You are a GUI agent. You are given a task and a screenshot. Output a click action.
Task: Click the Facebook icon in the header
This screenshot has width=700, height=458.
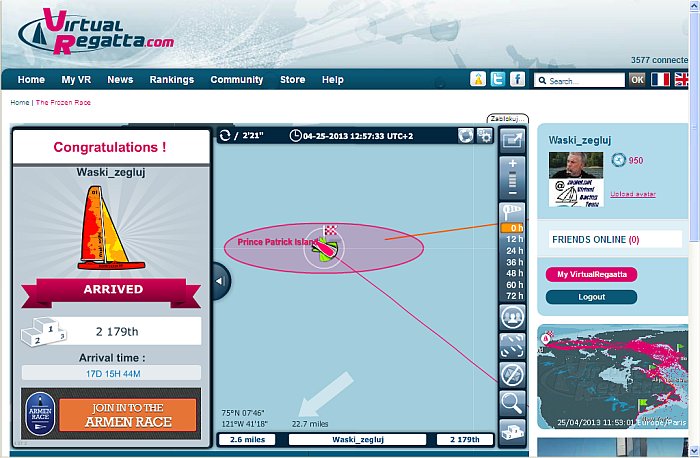tap(517, 79)
